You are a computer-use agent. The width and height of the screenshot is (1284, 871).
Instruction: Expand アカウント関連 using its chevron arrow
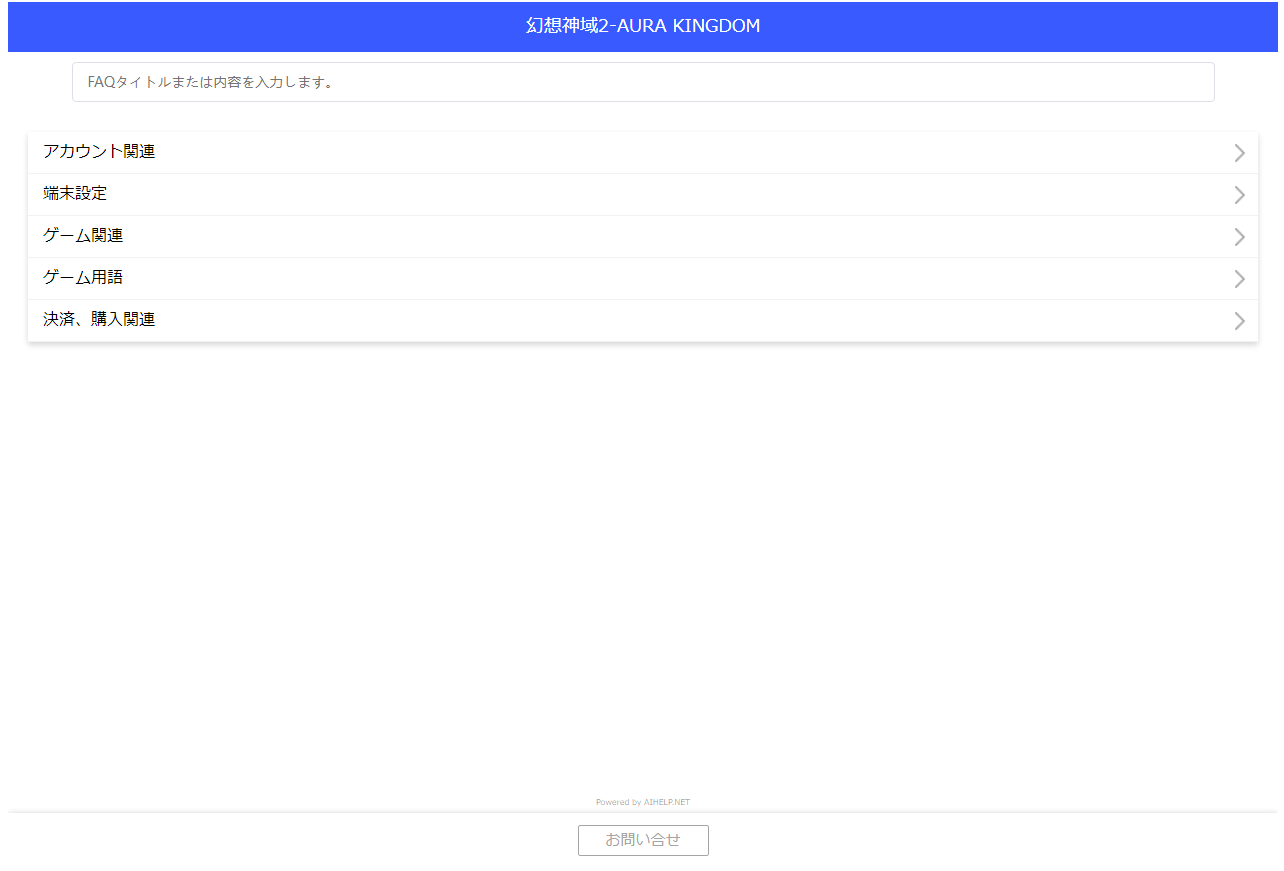tap(1240, 153)
